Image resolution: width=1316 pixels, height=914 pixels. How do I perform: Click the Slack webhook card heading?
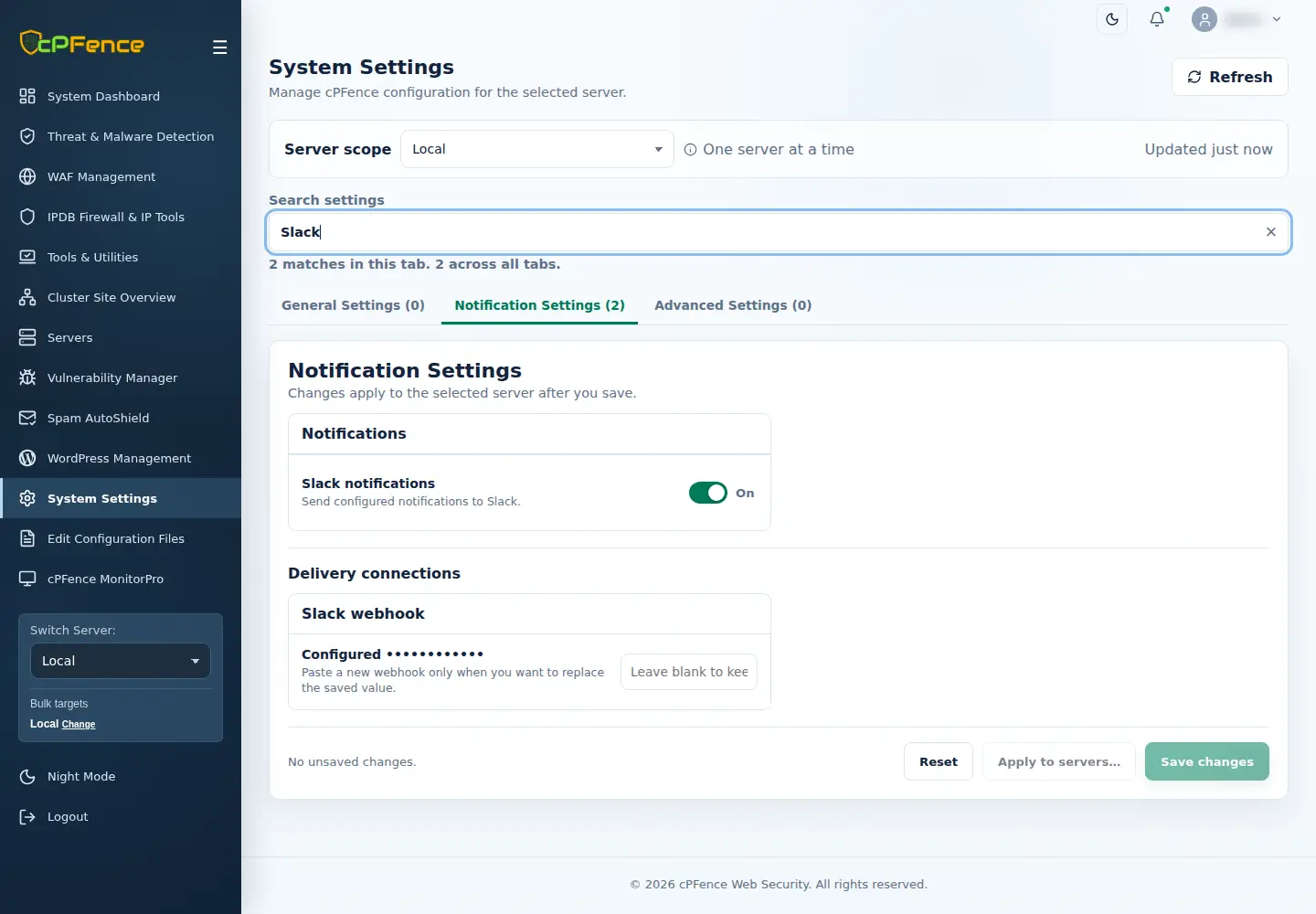click(363, 613)
